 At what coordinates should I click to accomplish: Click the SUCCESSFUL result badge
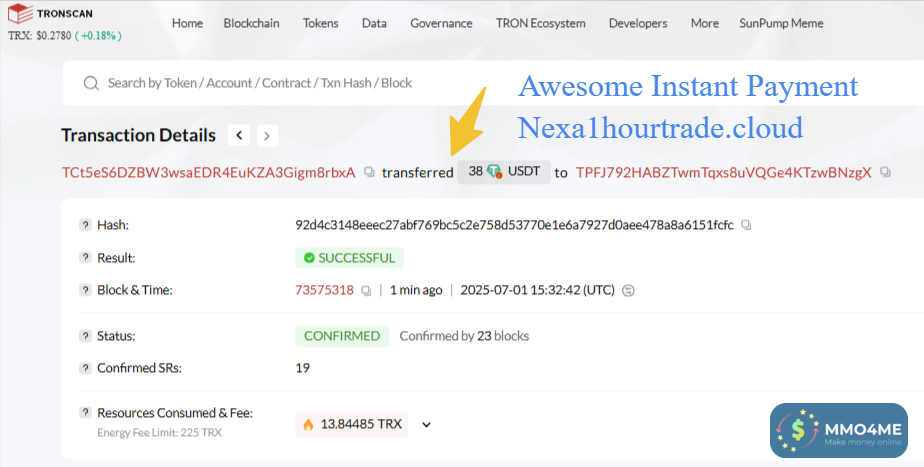[349, 258]
